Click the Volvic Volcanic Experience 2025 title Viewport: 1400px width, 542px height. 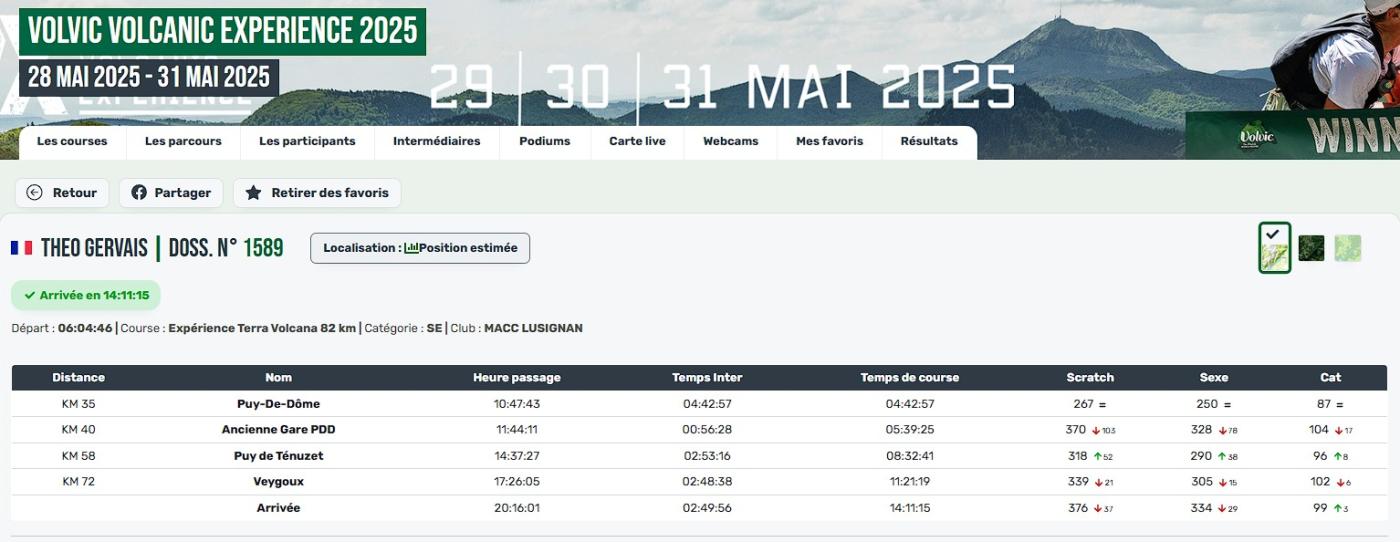[x=222, y=31]
